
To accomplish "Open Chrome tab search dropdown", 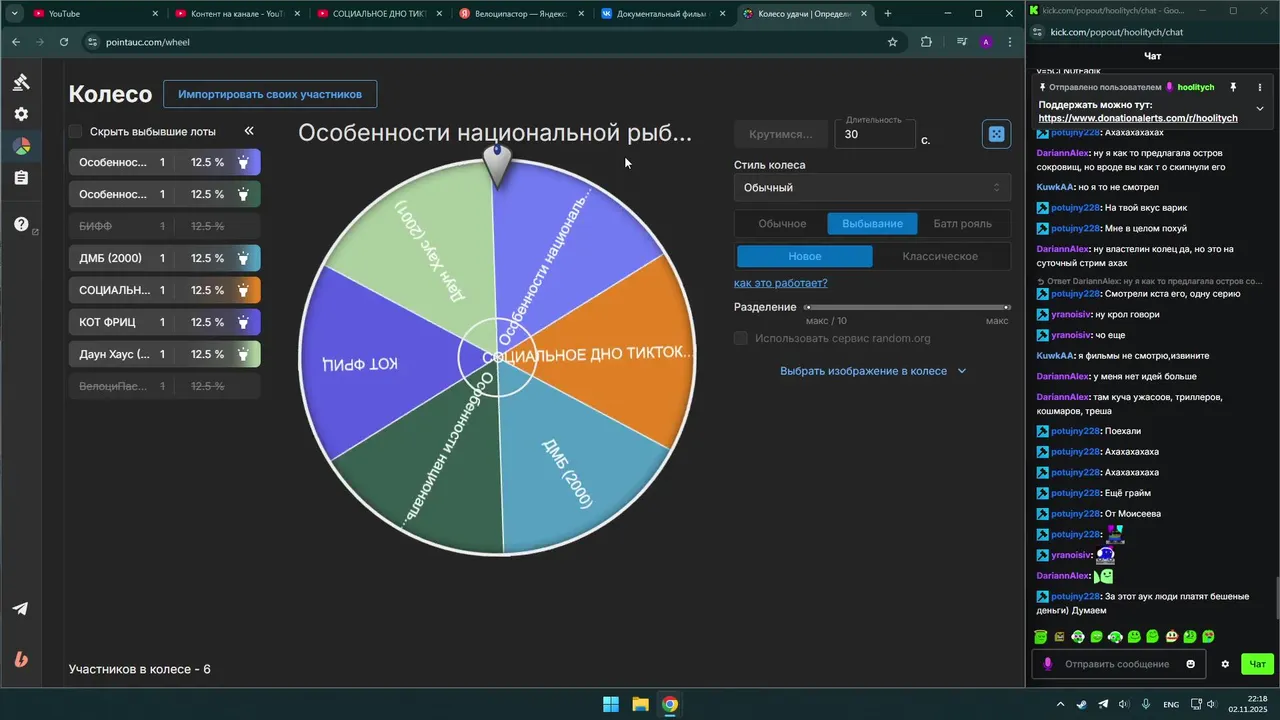I will pos(14,13).
